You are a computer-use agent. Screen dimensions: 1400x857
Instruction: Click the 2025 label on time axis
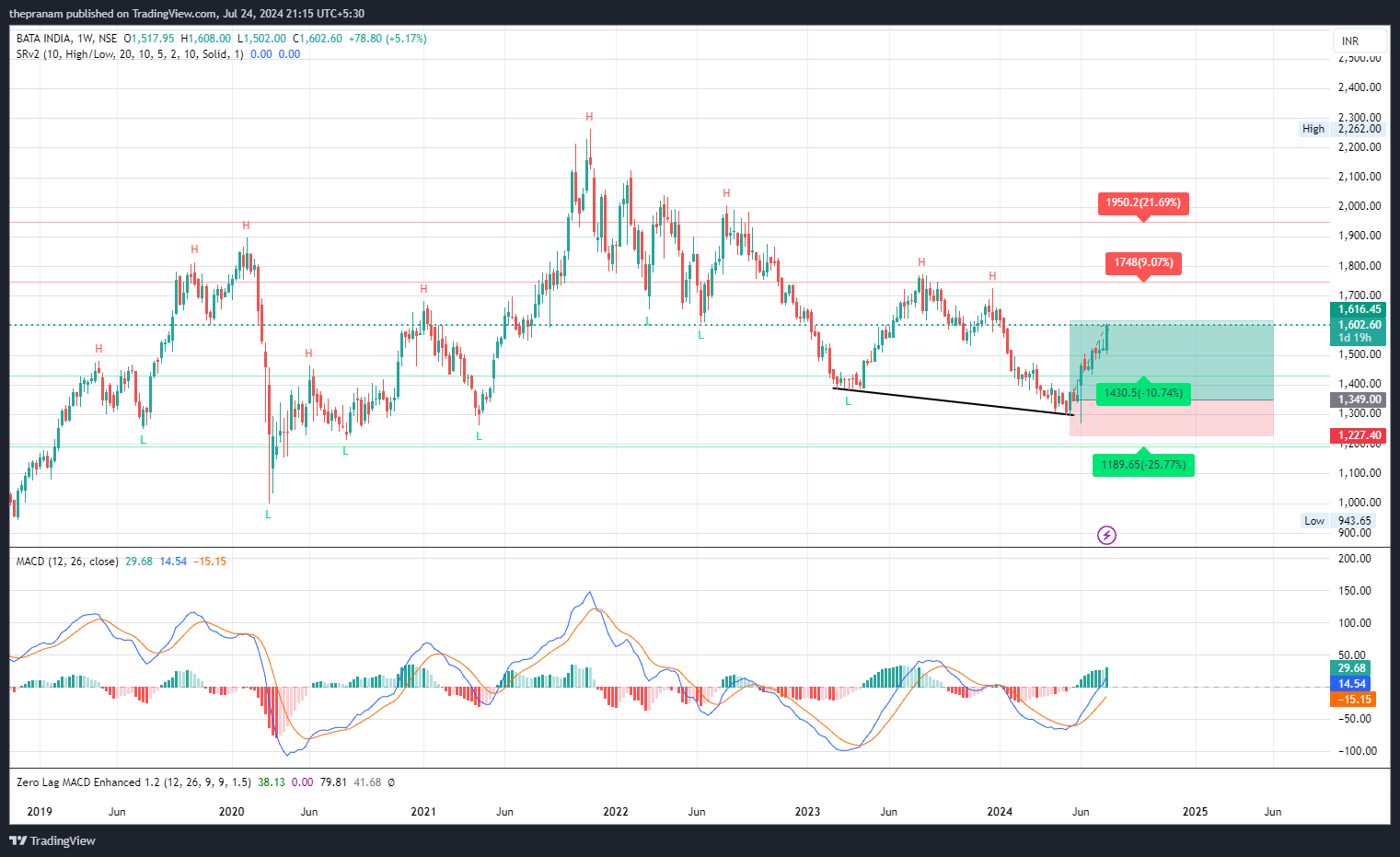click(1195, 812)
